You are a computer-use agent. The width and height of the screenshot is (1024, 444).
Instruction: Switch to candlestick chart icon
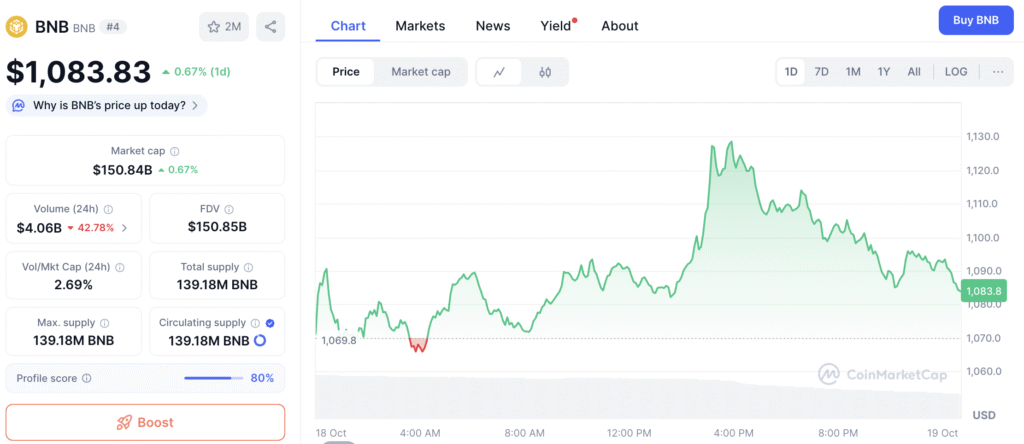point(545,72)
